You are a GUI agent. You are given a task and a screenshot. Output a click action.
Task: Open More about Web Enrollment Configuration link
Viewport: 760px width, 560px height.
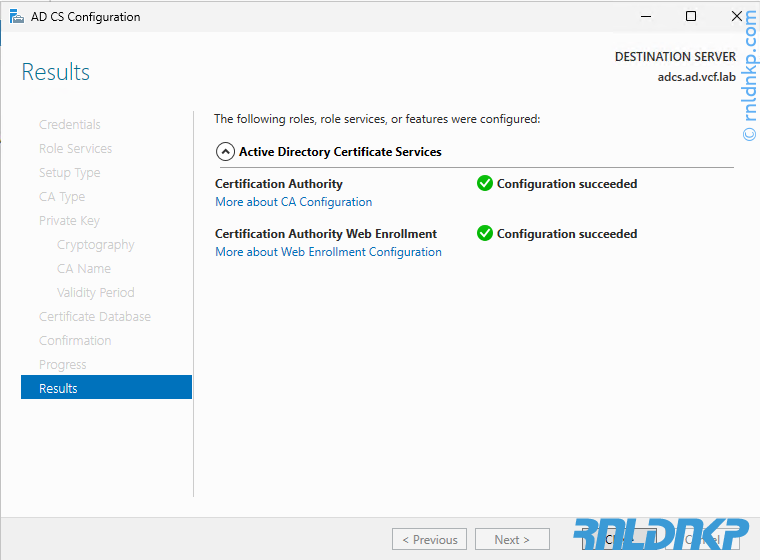(328, 252)
